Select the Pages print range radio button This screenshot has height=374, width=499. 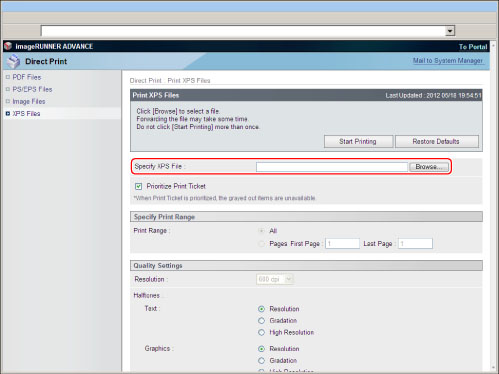click(x=261, y=244)
